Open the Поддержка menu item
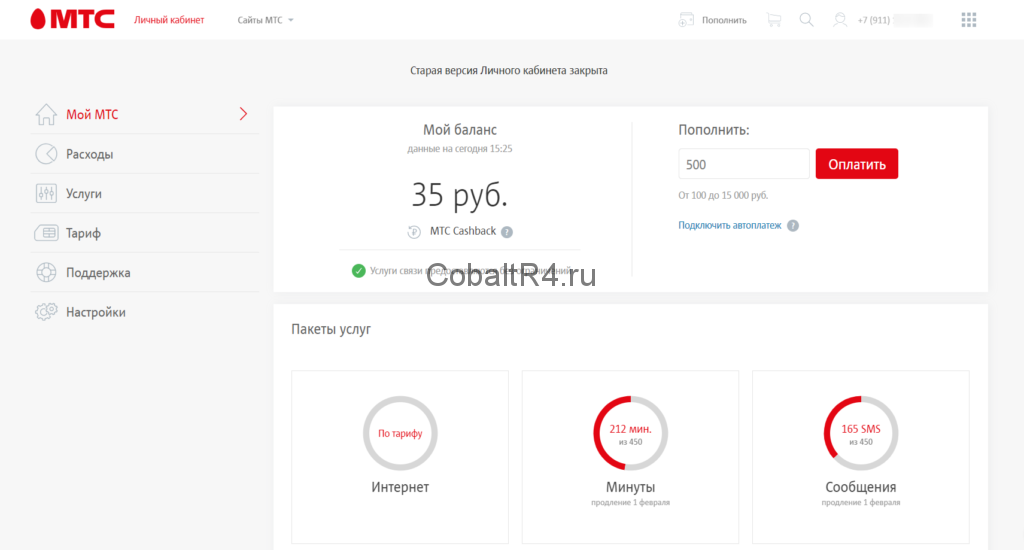This screenshot has height=550, width=1024. 98,273
